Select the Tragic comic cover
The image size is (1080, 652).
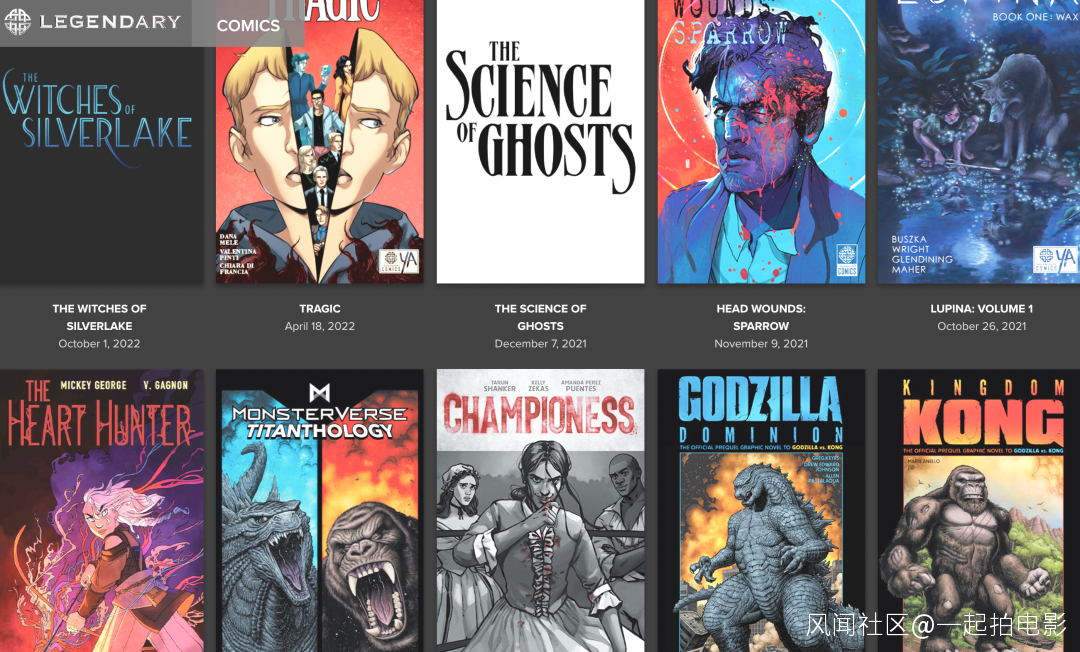click(x=320, y=142)
